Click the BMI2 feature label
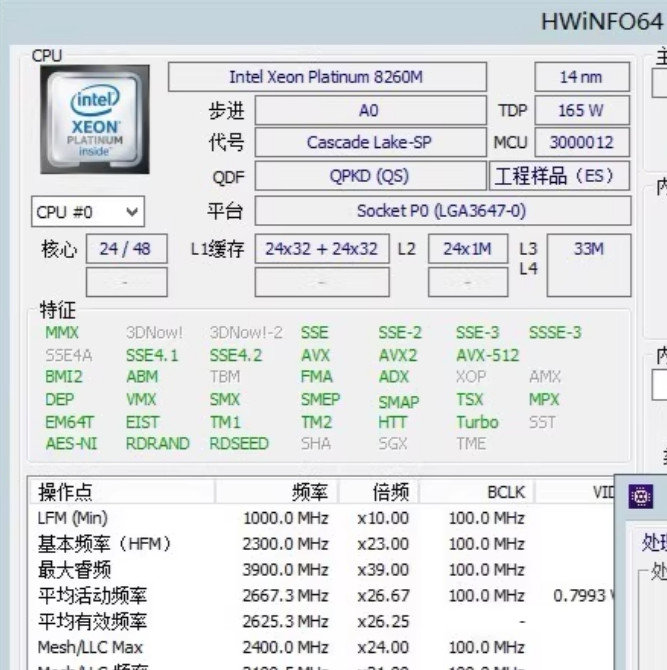667x670 pixels. [x=64, y=376]
